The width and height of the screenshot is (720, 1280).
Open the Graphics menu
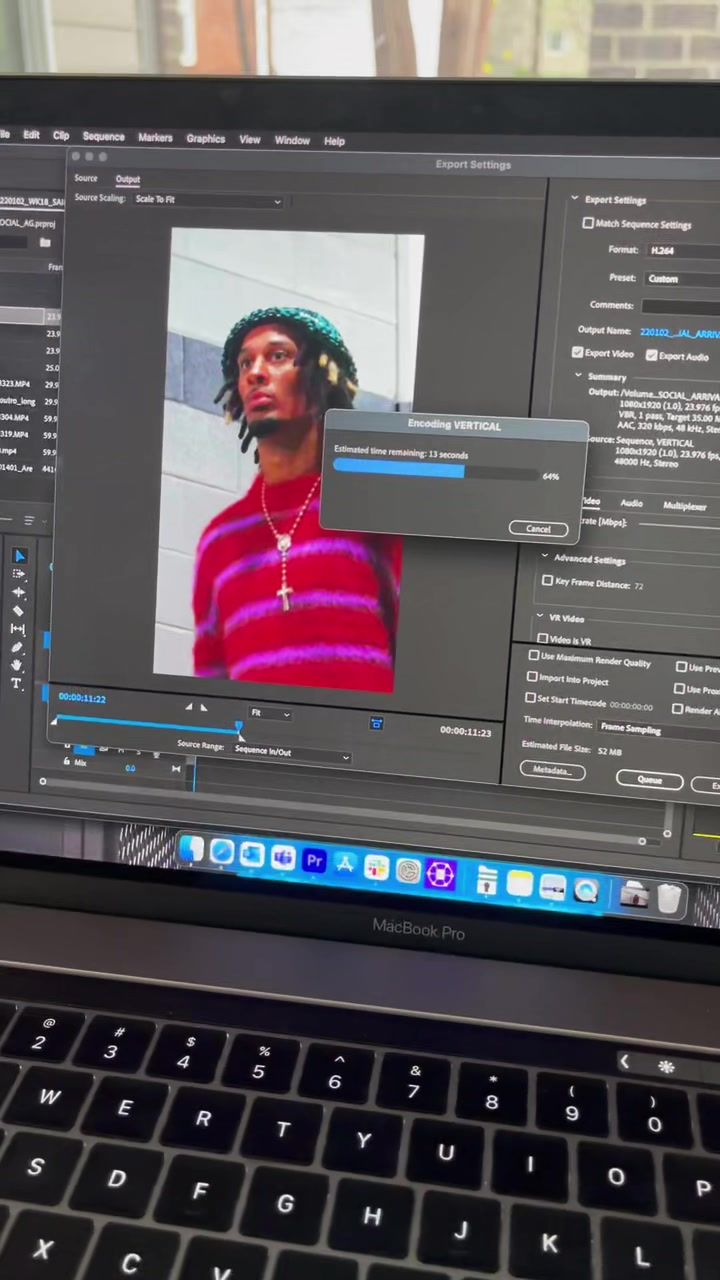point(206,139)
